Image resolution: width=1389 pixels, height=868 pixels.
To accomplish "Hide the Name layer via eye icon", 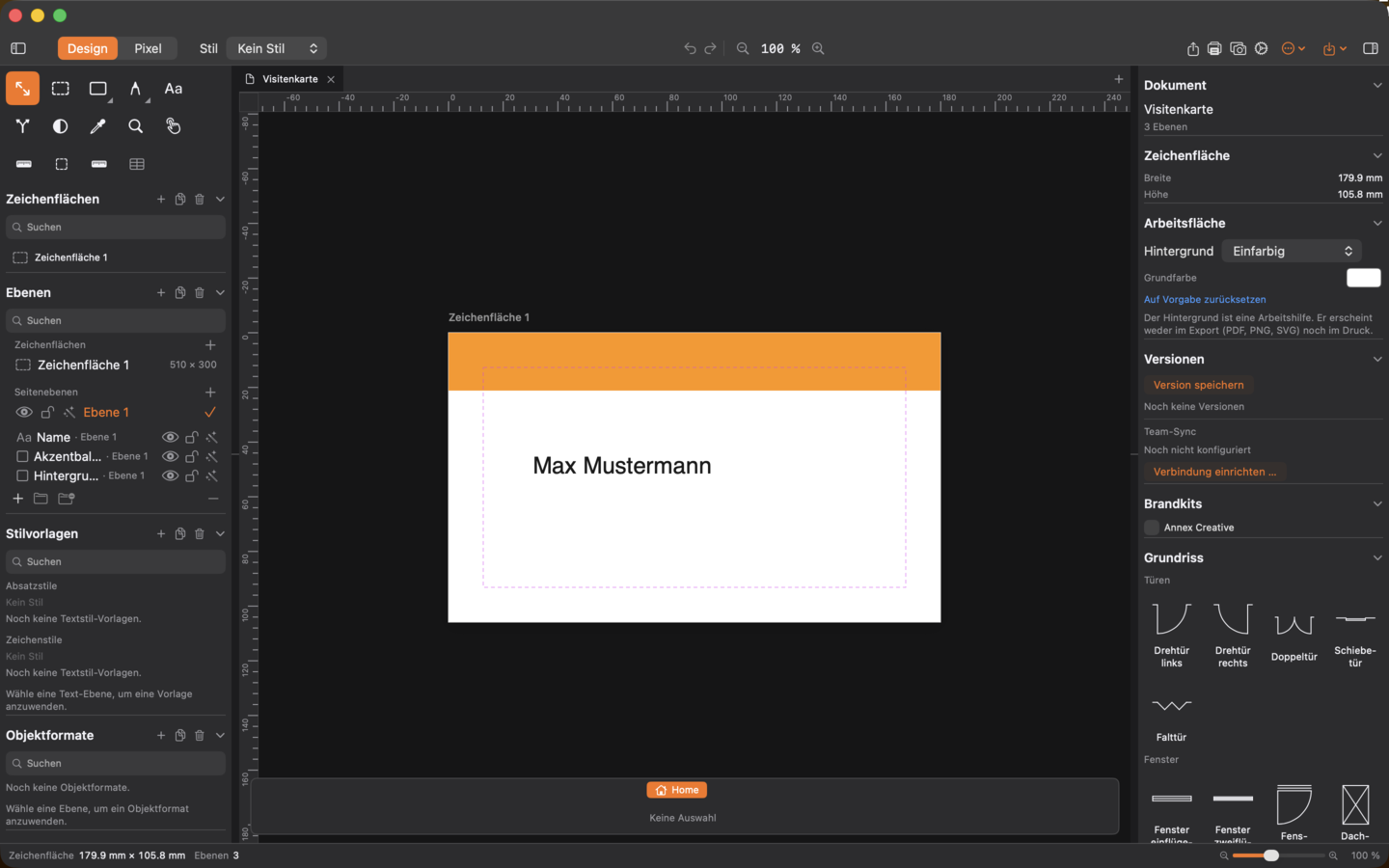I will [170, 437].
